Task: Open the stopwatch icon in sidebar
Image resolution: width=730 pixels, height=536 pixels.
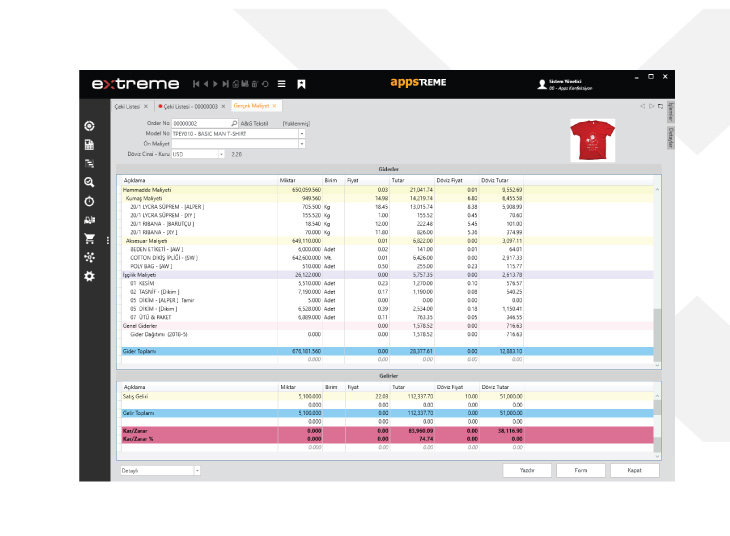Action: click(89, 201)
